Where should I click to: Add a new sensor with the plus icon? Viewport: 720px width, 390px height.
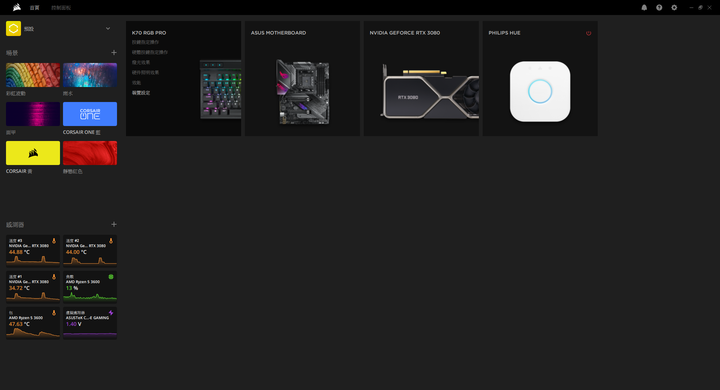(x=114, y=224)
